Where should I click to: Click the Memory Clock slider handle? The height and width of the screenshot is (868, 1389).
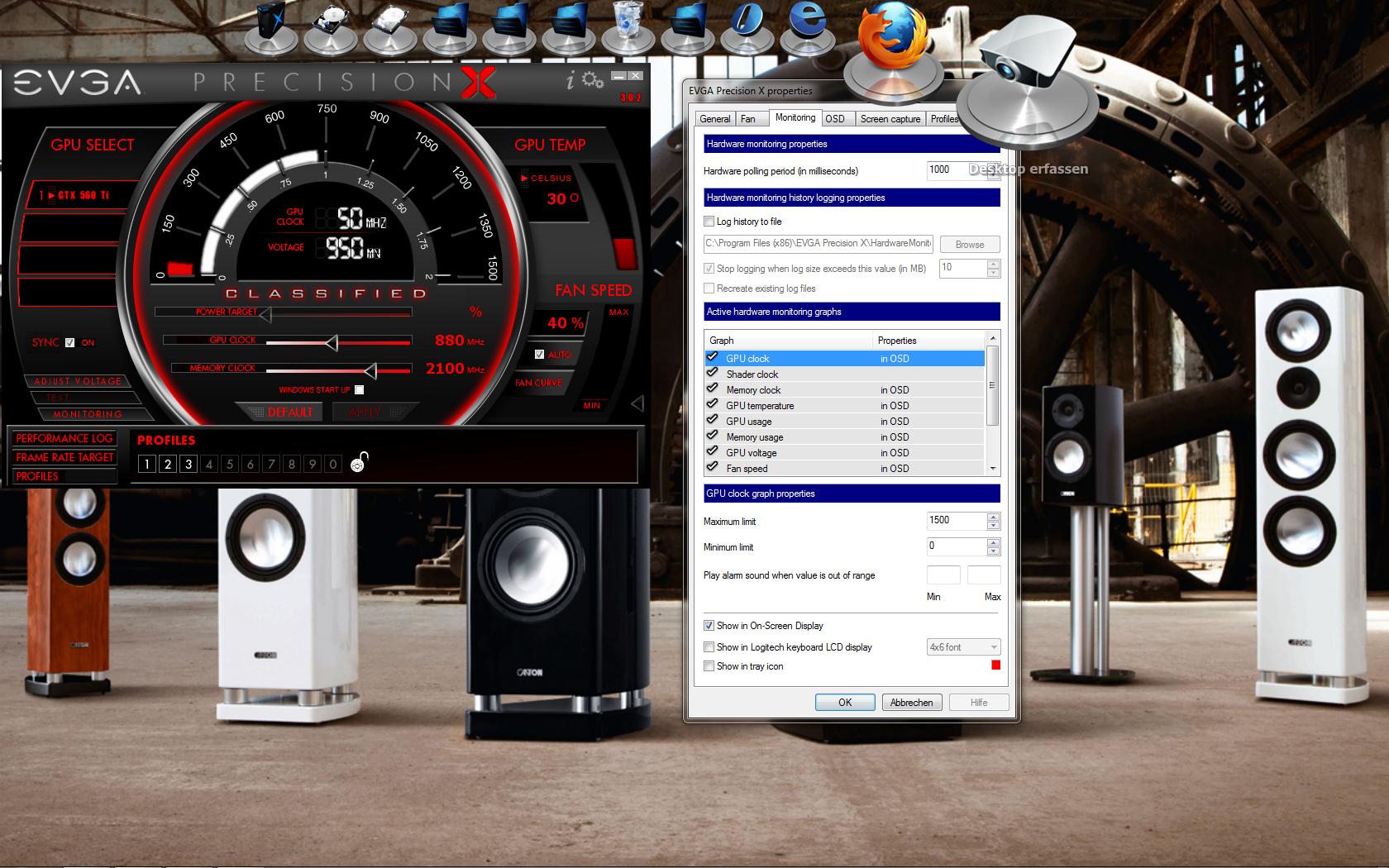click(x=370, y=370)
